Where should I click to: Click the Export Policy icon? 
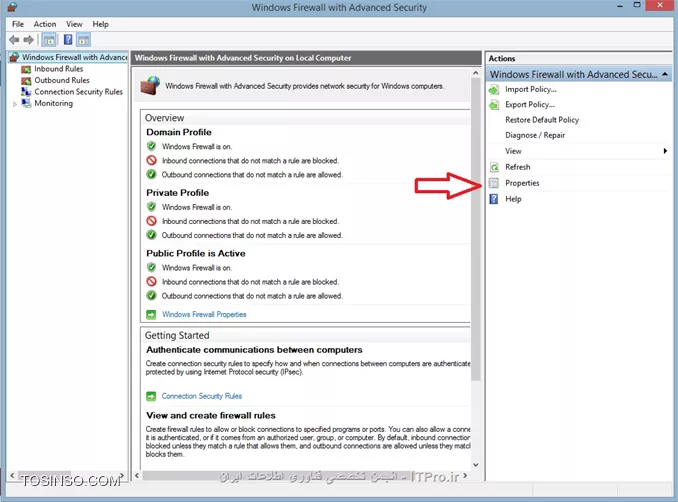(494, 105)
